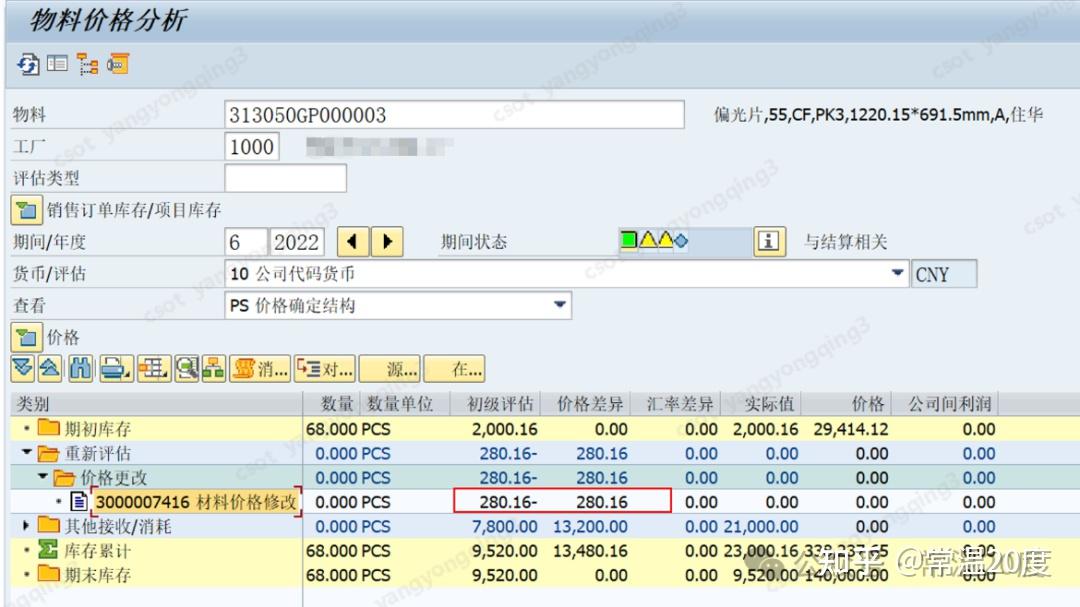The height and width of the screenshot is (607, 1080).
Task: Click the 物料 input field
Action: click(450, 114)
